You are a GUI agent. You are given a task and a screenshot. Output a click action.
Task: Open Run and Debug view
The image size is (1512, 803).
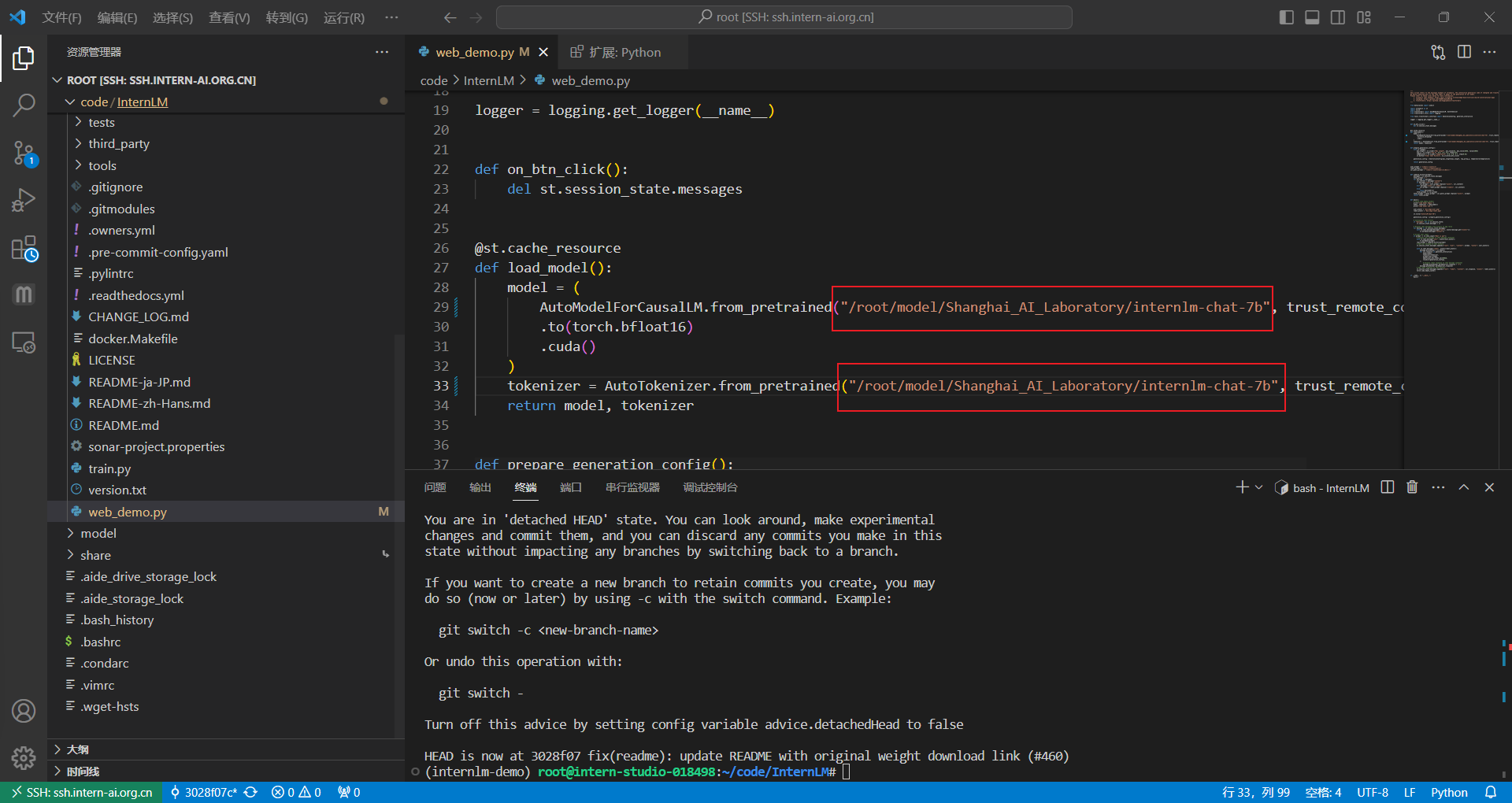(24, 201)
